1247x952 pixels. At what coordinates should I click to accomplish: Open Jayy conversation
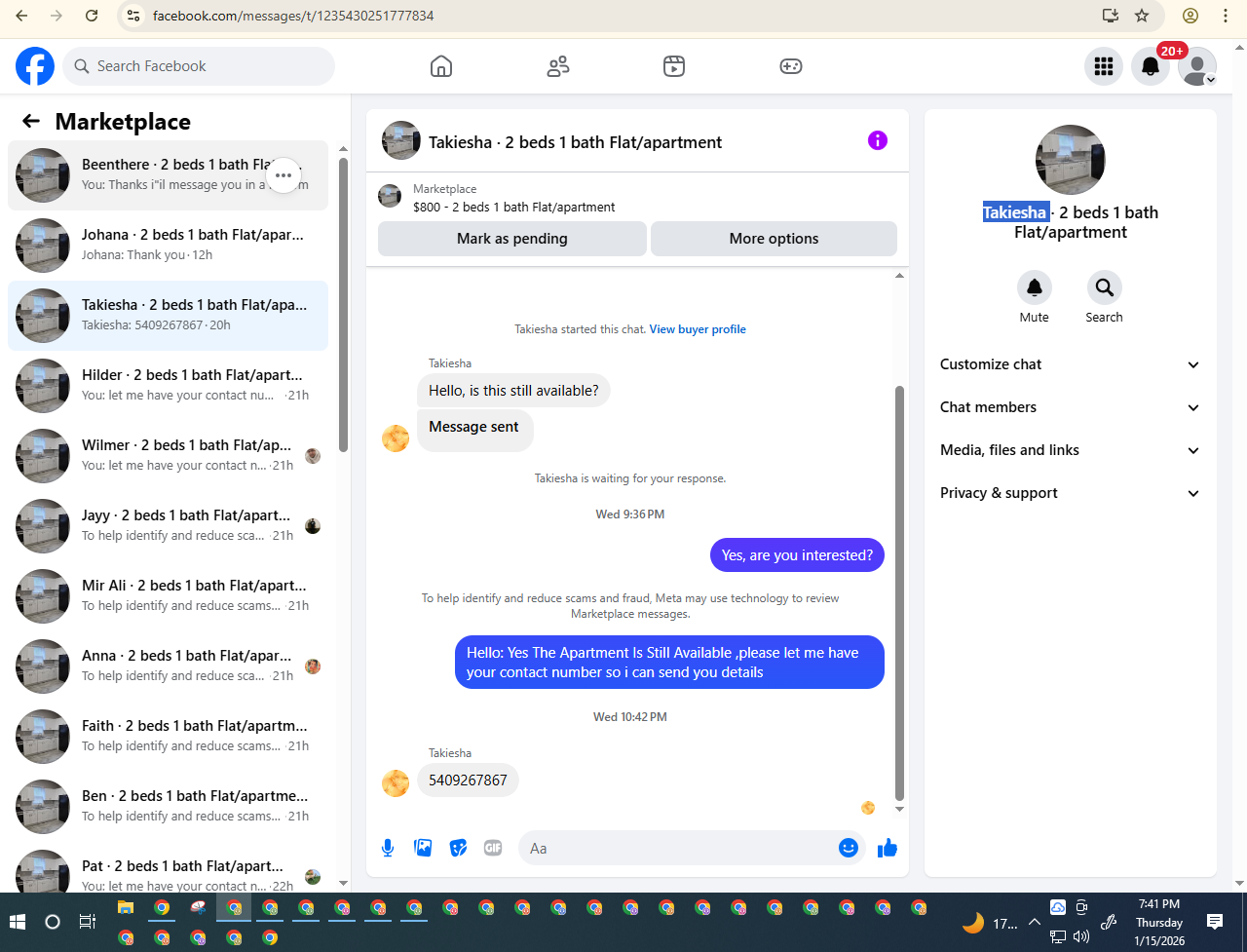pyautogui.click(x=168, y=526)
